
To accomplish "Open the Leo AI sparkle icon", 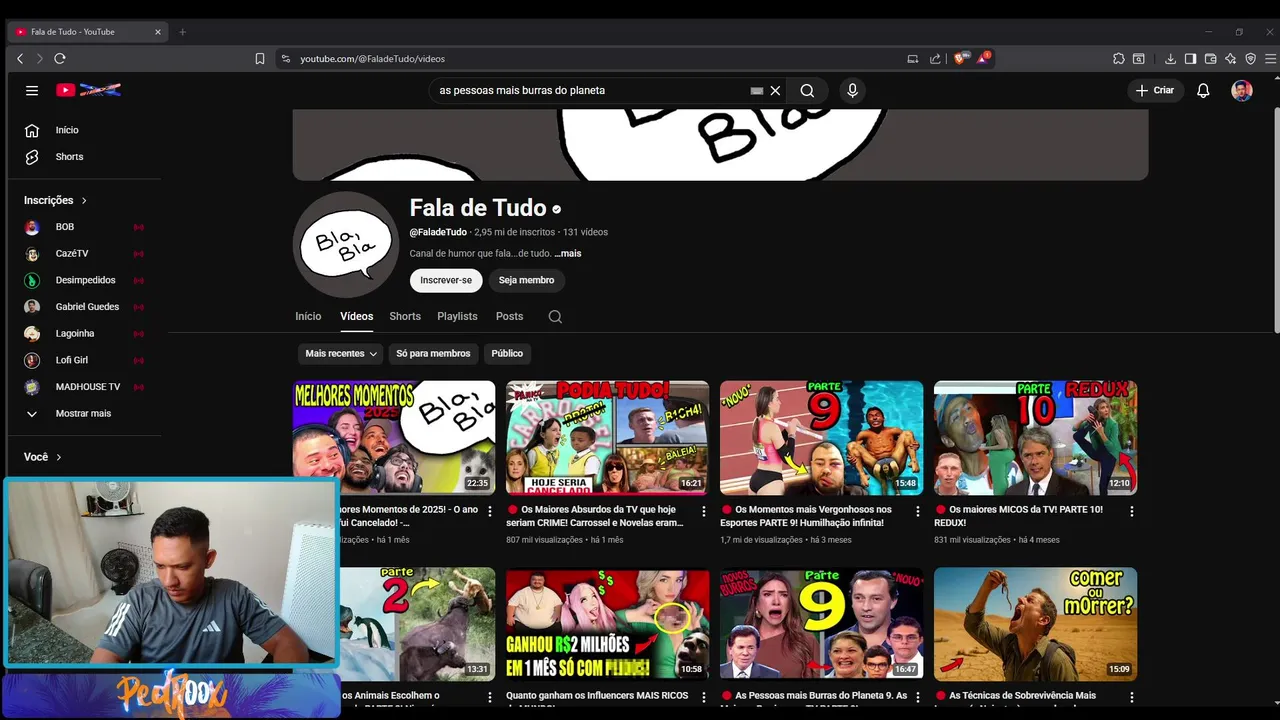I will click(x=1230, y=59).
